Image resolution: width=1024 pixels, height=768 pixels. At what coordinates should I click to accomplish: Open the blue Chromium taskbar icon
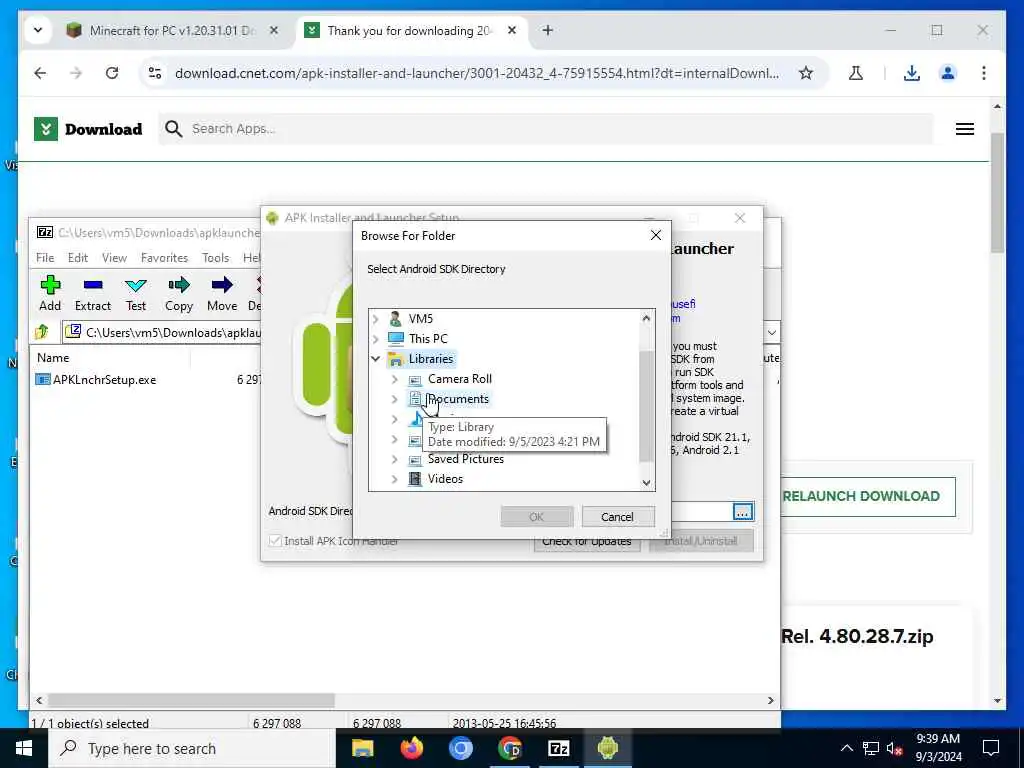tap(460, 748)
